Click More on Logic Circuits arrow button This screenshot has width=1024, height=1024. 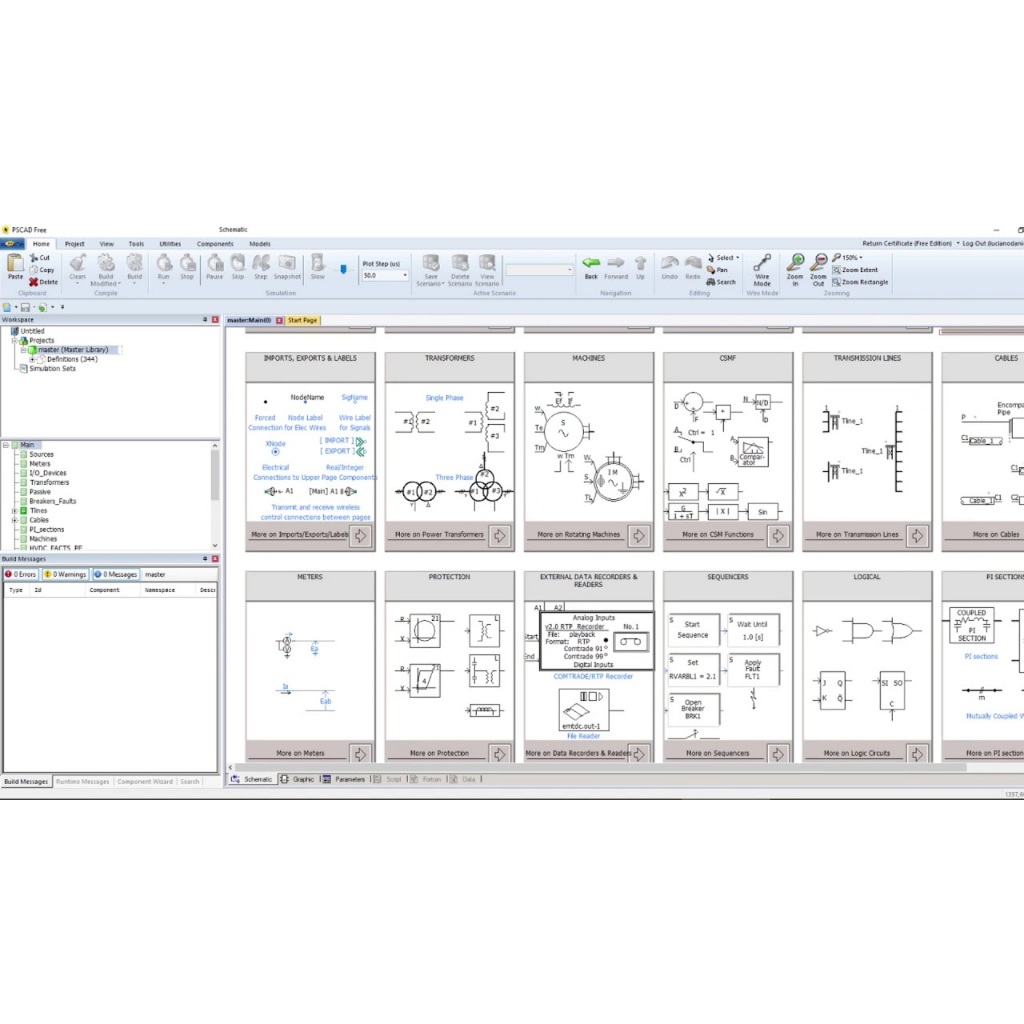pos(918,754)
